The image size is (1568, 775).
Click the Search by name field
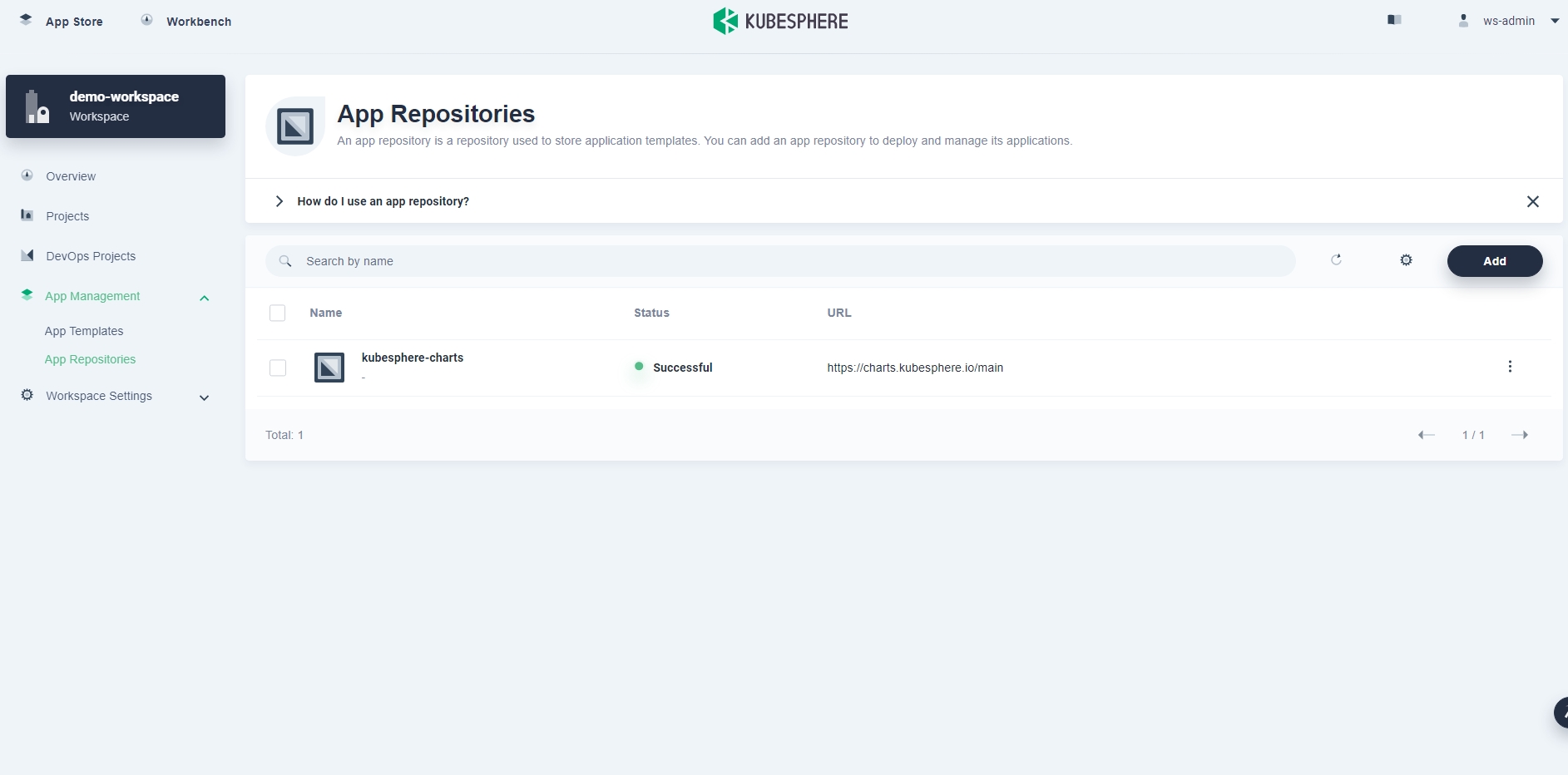[780, 261]
